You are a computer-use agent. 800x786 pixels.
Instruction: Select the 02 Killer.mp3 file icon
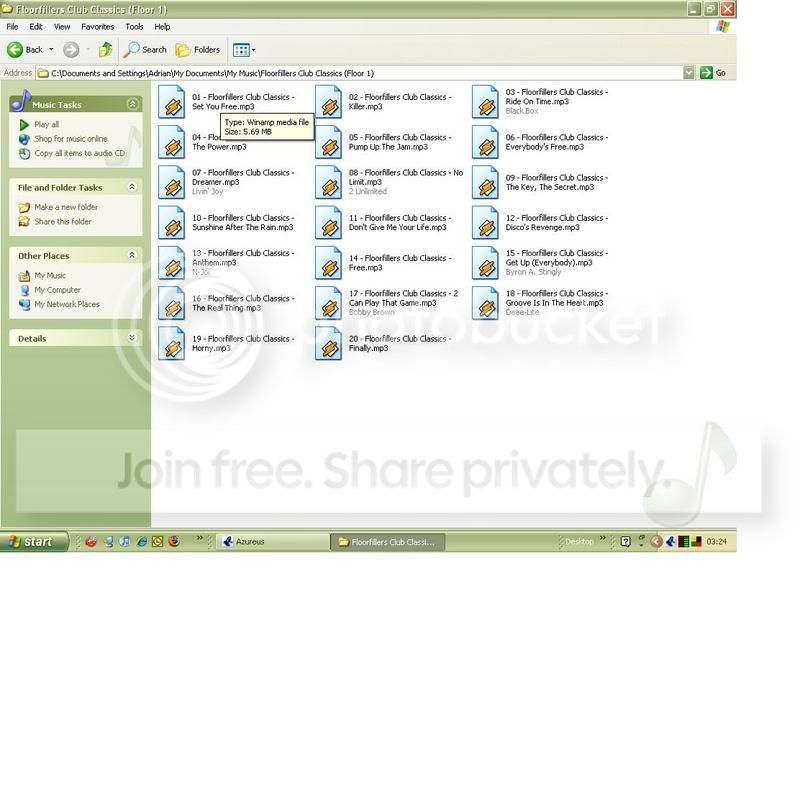click(329, 102)
